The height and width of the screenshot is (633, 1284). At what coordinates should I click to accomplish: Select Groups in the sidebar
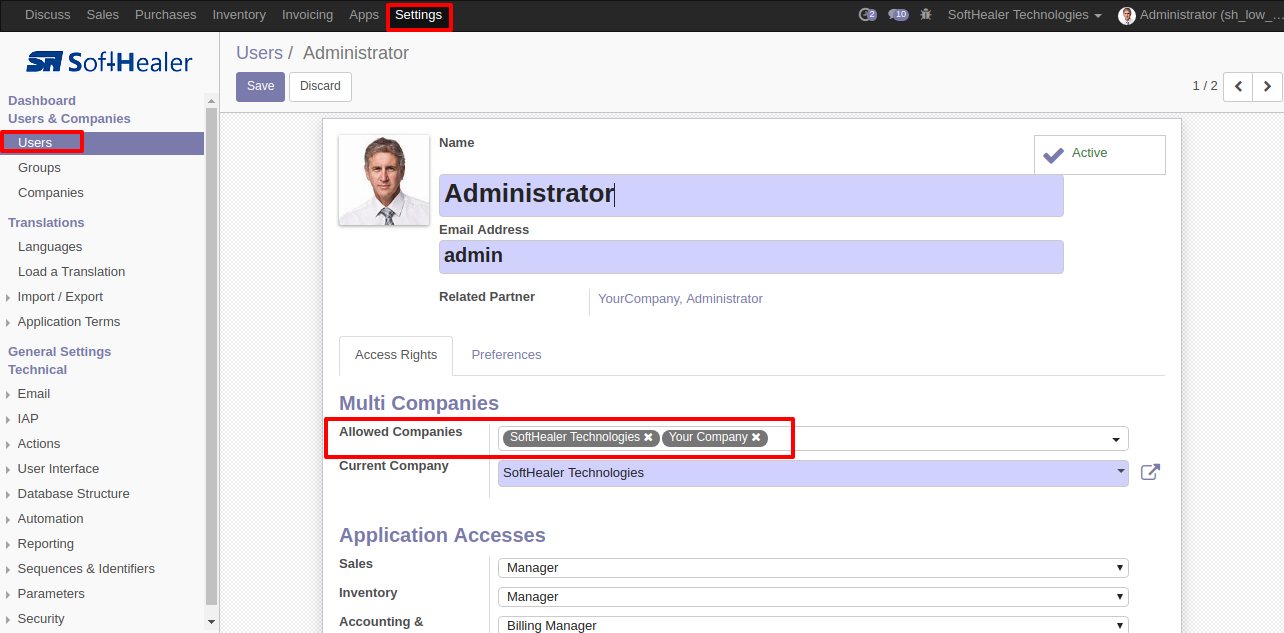pyautogui.click(x=39, y=168)
